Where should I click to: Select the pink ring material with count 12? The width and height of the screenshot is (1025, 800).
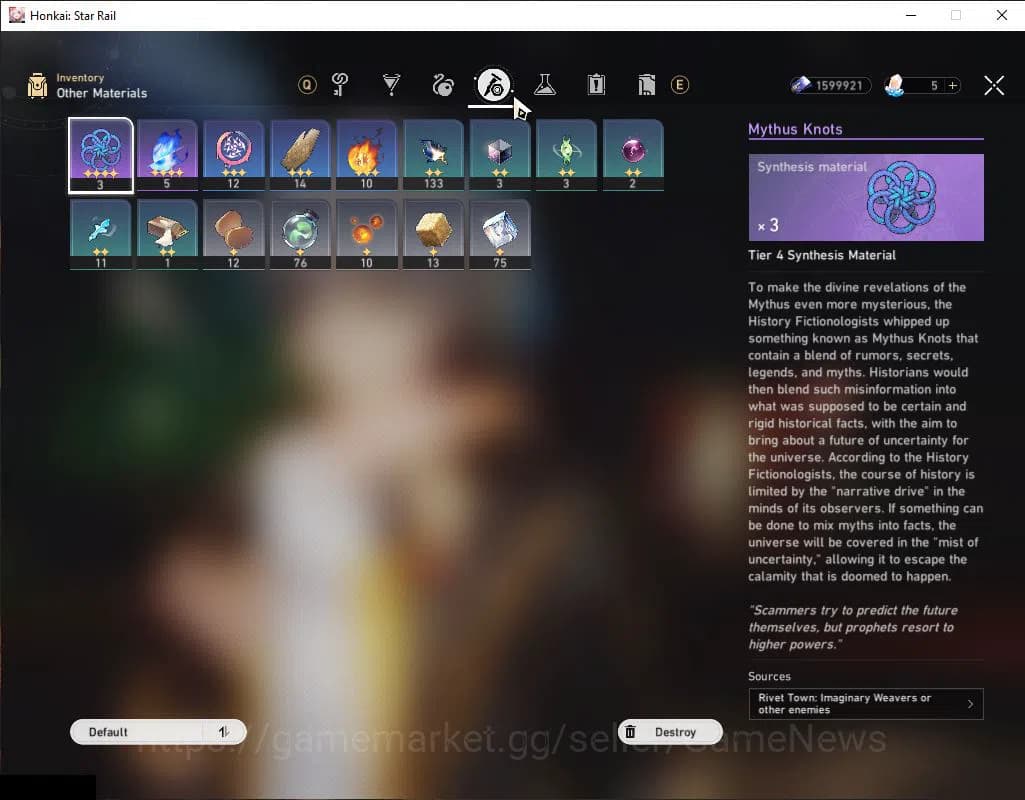click(233, 155)
